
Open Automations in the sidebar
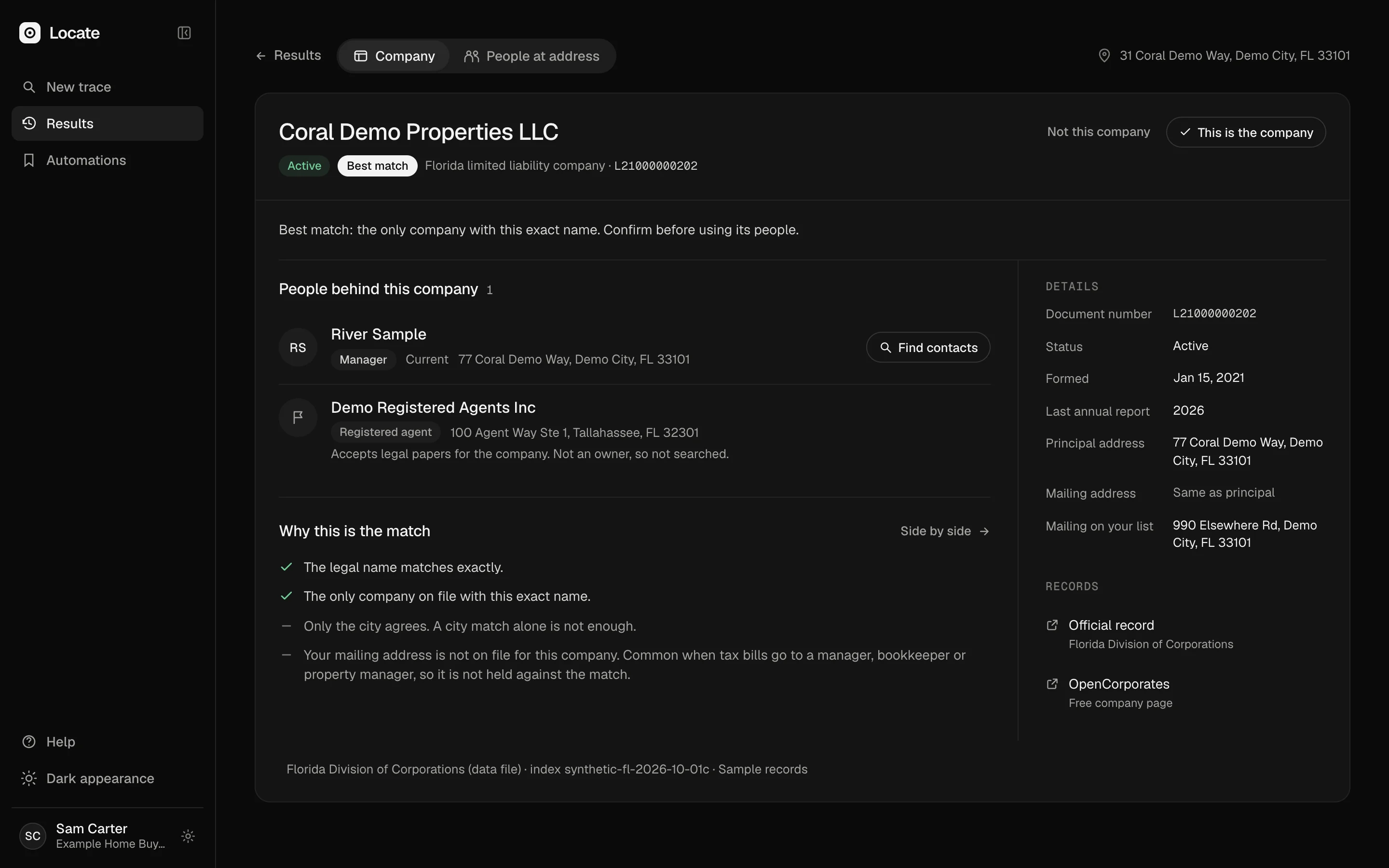click(108, 160)
